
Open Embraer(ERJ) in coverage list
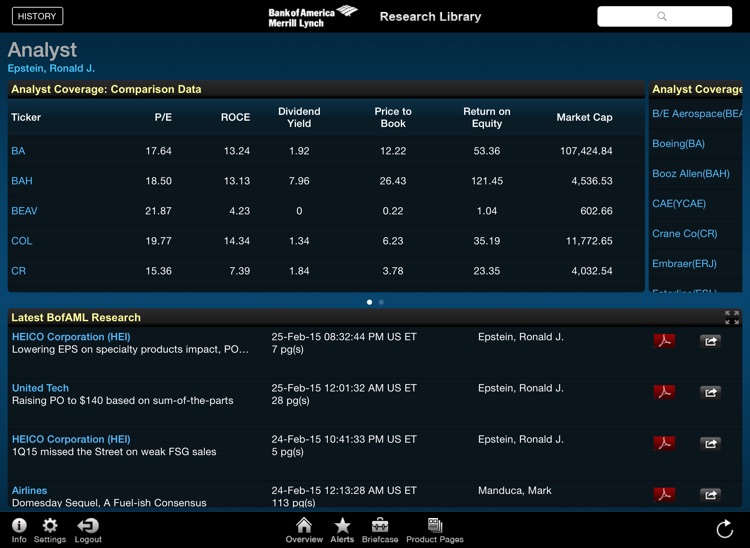(x=684, y=264)
